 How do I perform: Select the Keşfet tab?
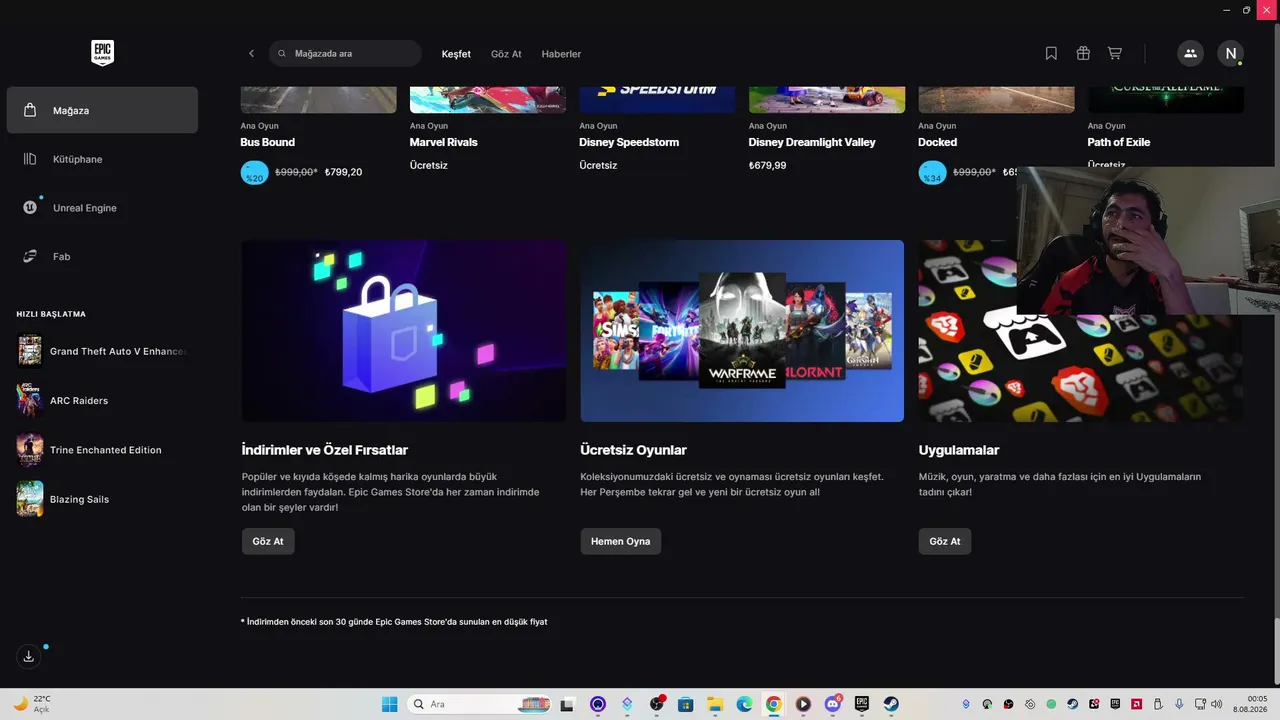(456, 54)
